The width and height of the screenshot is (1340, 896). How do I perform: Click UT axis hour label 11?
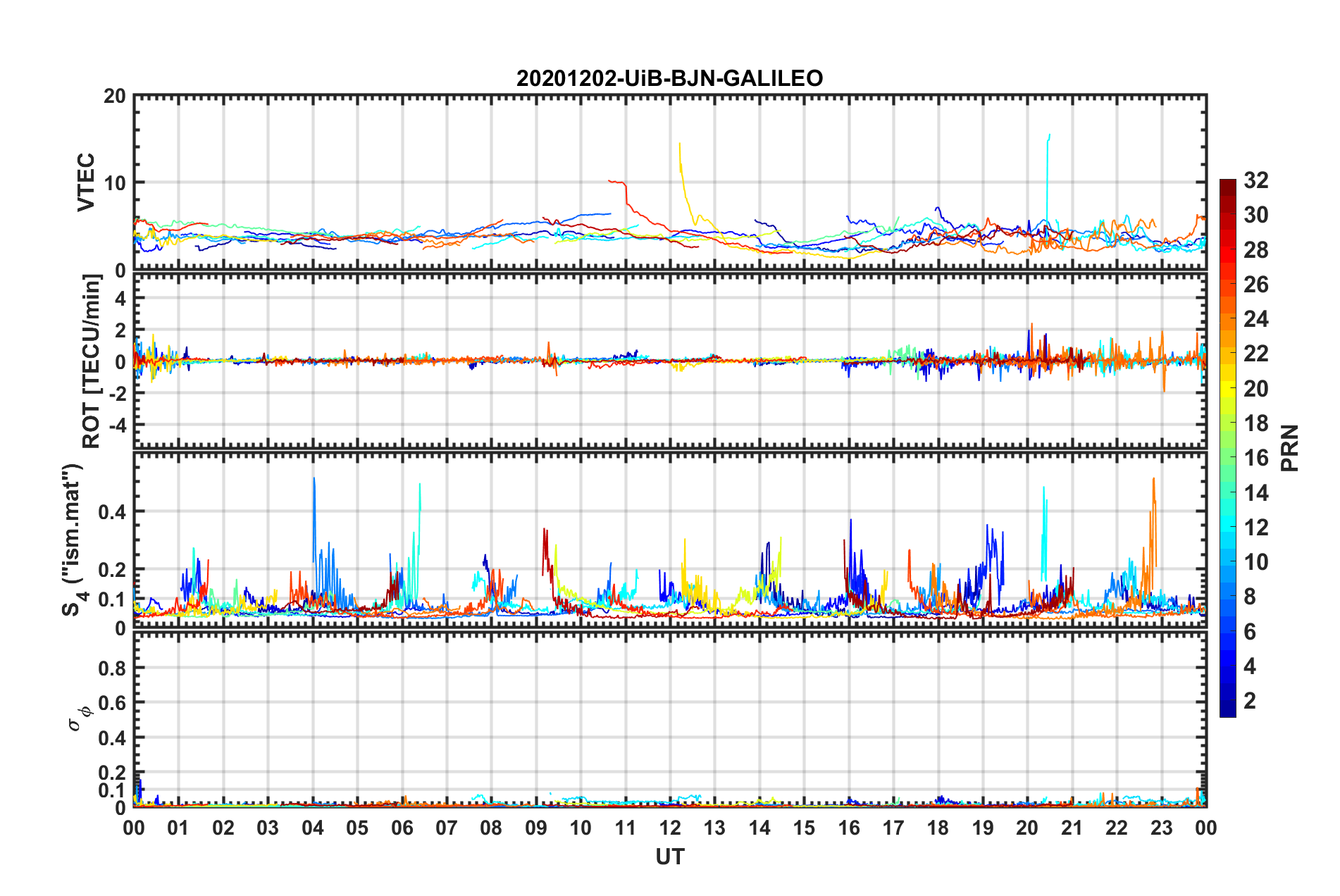pyautogui.click(x=626, y=827)
